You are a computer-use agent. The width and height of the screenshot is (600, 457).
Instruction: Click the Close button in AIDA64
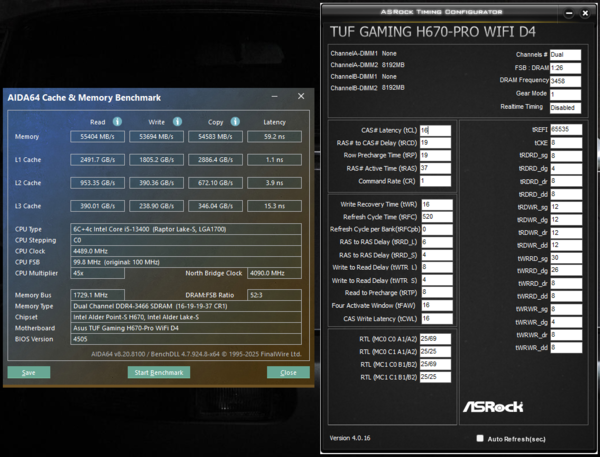click(288, 372)
